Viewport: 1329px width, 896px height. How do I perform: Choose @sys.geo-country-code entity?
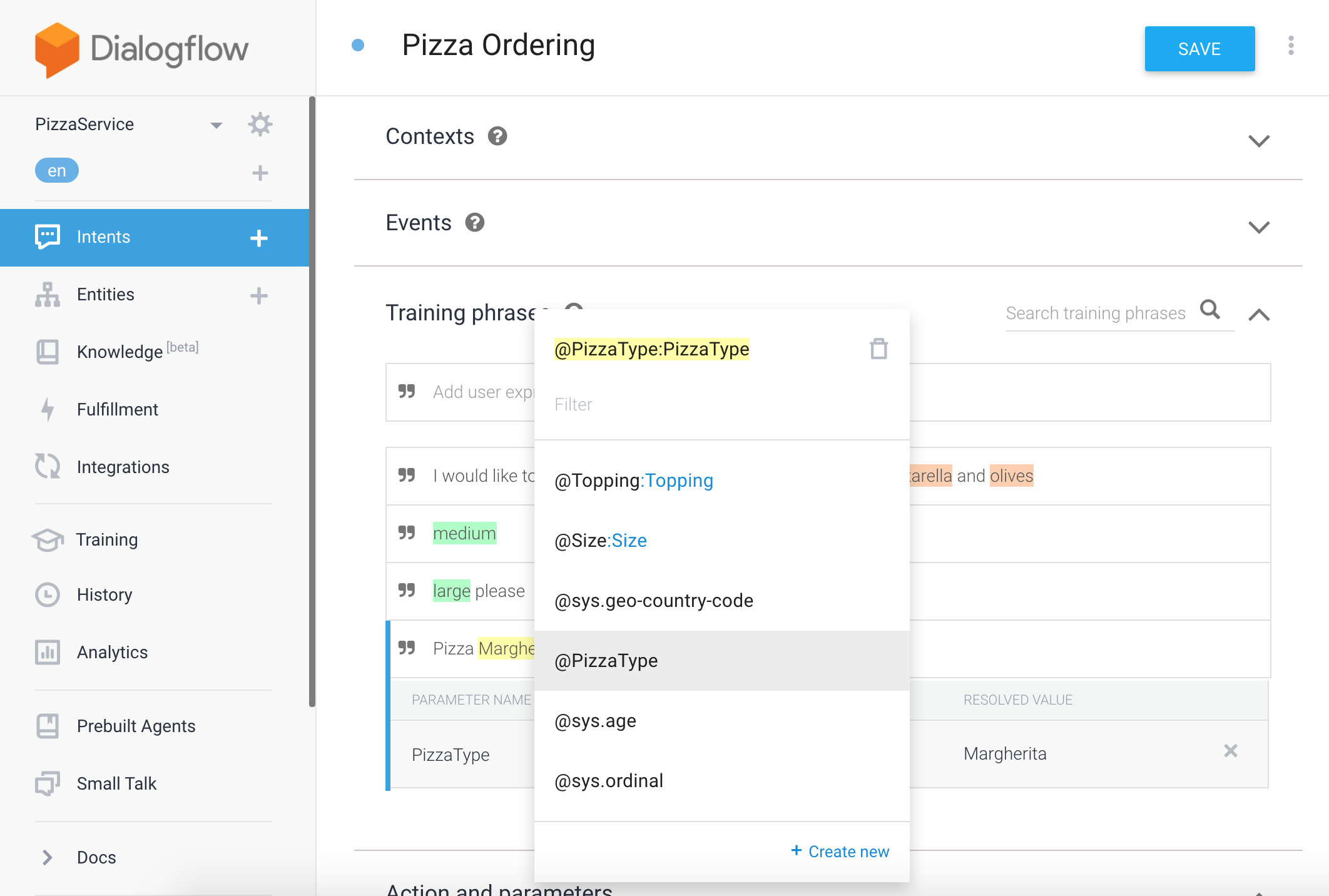click(721, 601)
